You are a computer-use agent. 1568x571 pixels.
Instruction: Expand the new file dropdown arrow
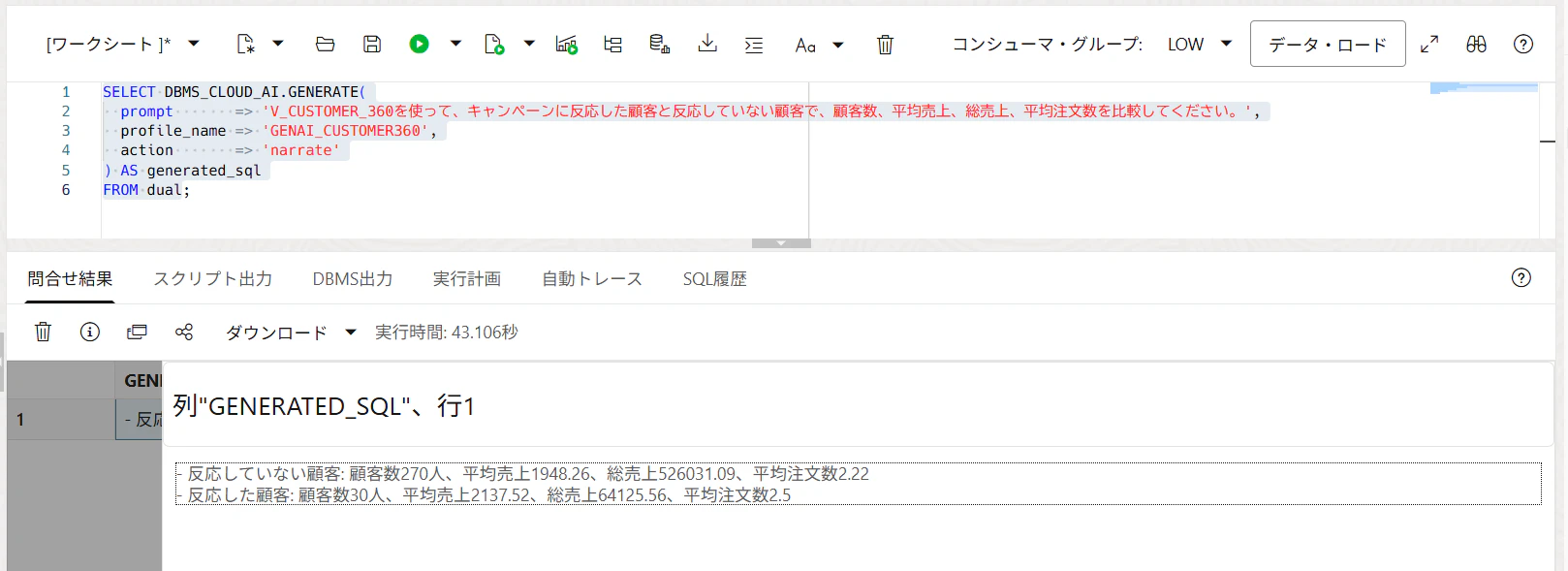tap(278, 44)
